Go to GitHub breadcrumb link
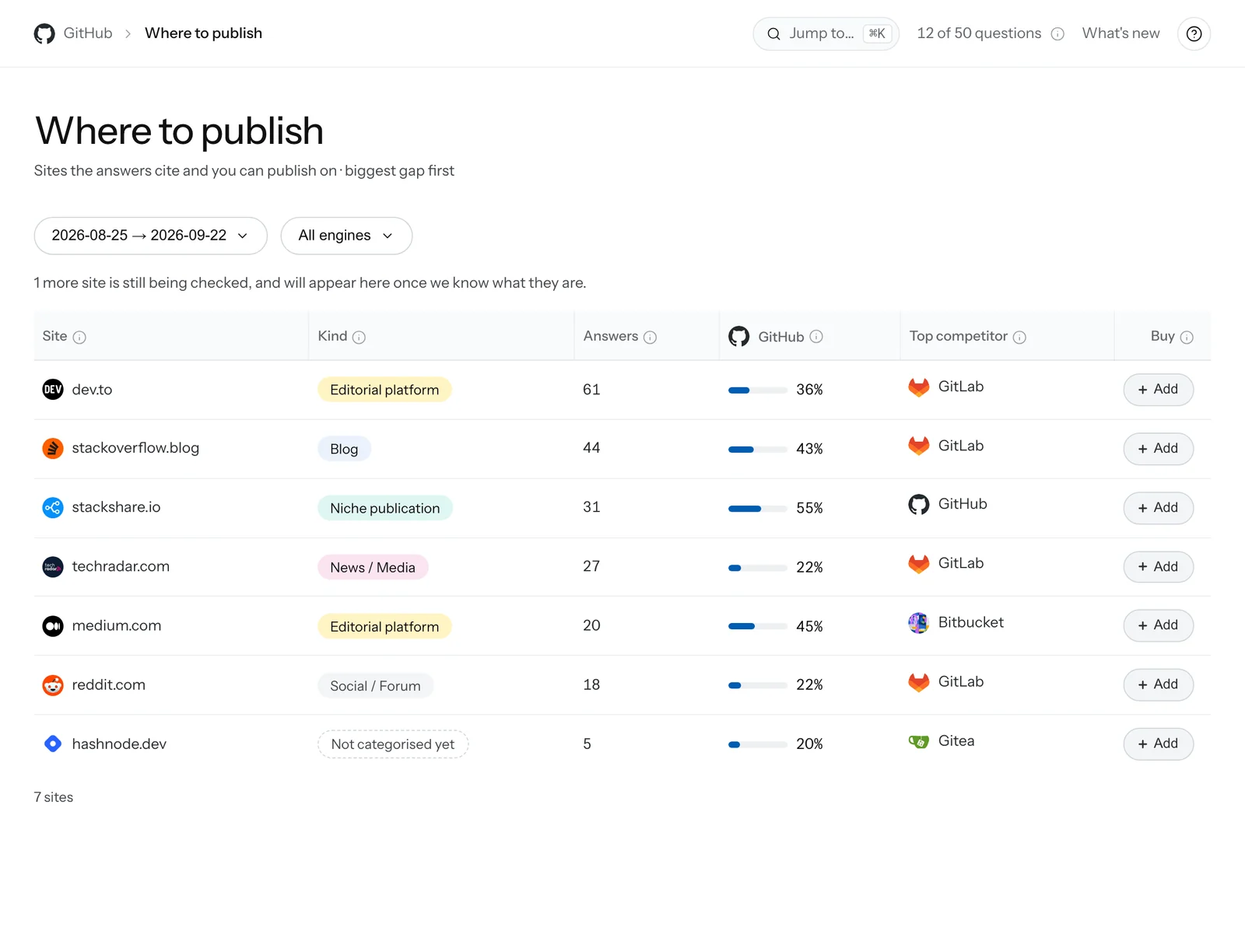 [88, 33]
